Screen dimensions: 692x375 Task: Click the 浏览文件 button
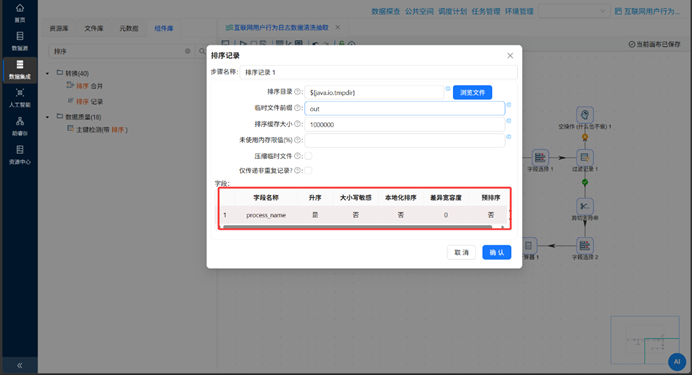(x=472, y=92)
